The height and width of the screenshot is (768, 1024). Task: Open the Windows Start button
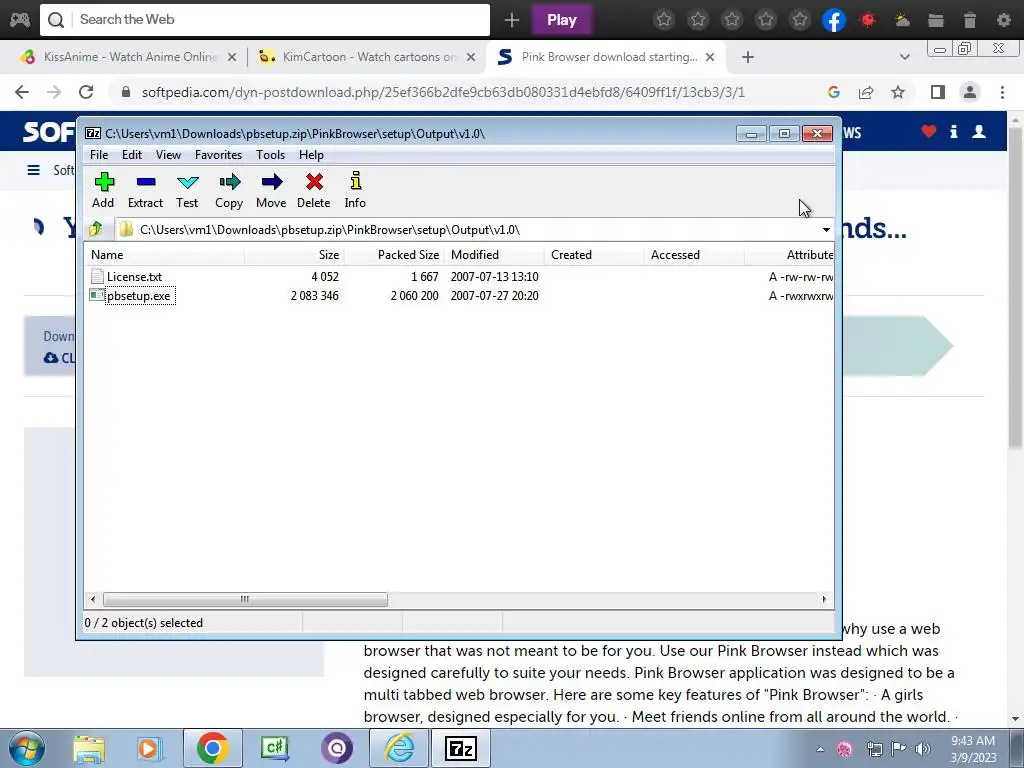coord(27,748)
